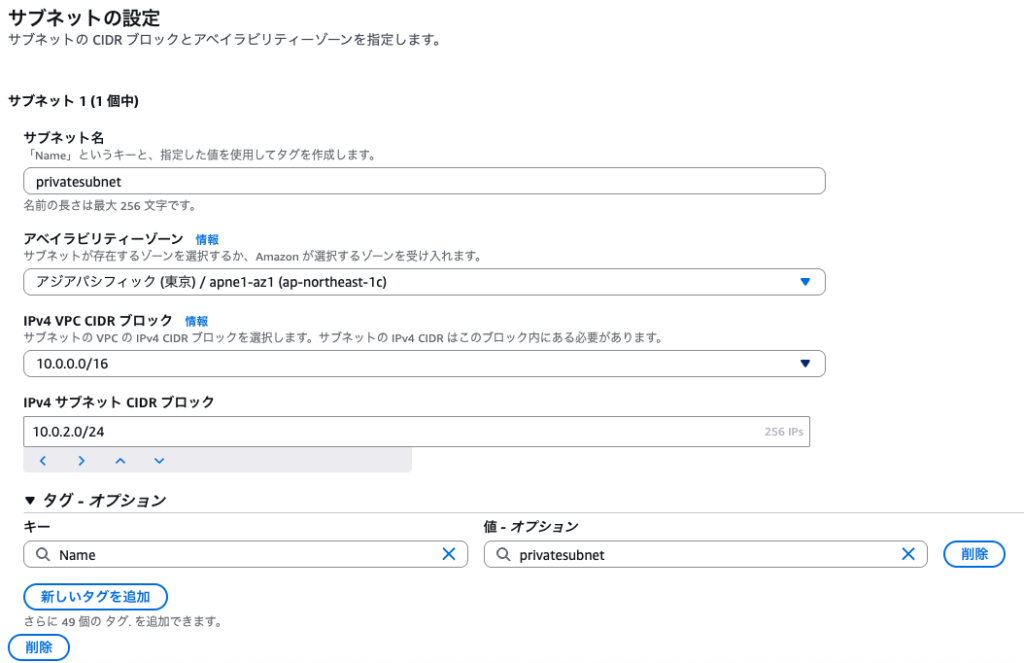Open 情報 link beside アベイラビリティーゾーン
1024x663 pixels.
coord(207,239)
